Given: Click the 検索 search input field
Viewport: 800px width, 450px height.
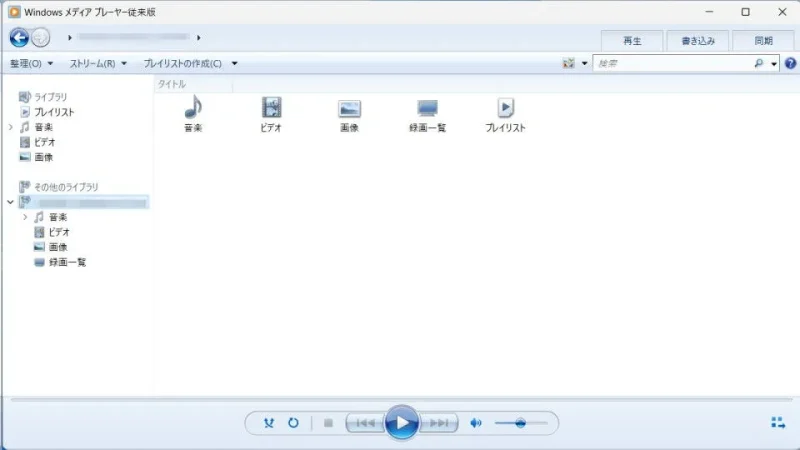Looking at the screenshot, I should [670, 63].
